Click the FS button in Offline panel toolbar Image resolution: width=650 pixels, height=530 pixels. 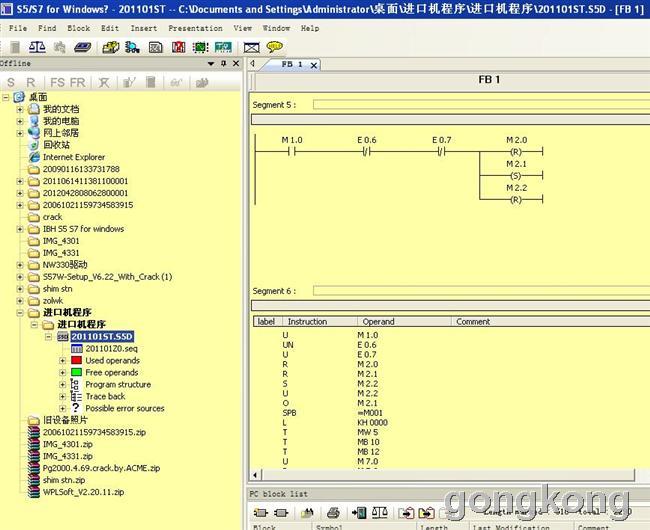click(57, 82)
